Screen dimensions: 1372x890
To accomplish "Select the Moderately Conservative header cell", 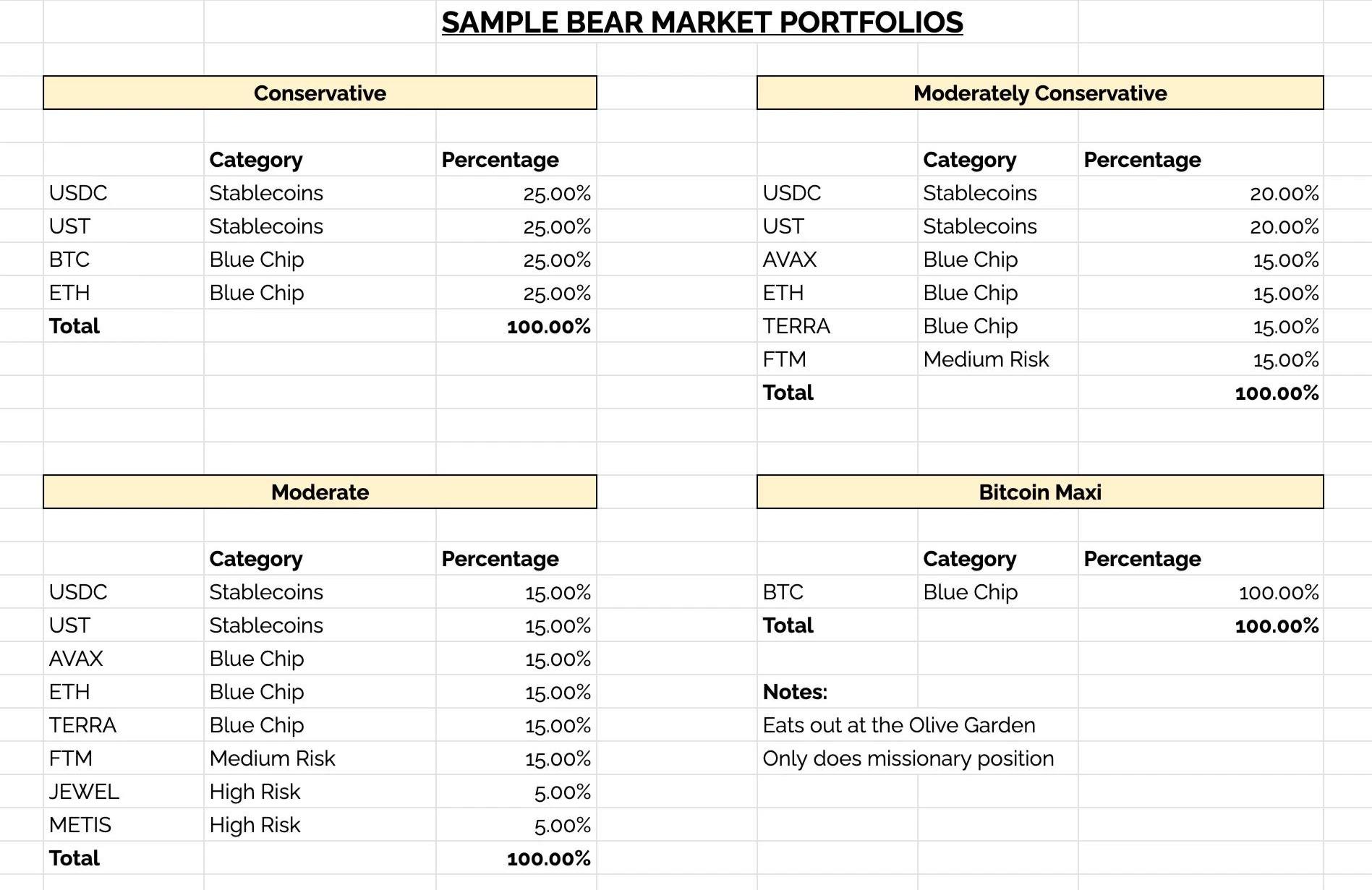I will click(1039, 93).
